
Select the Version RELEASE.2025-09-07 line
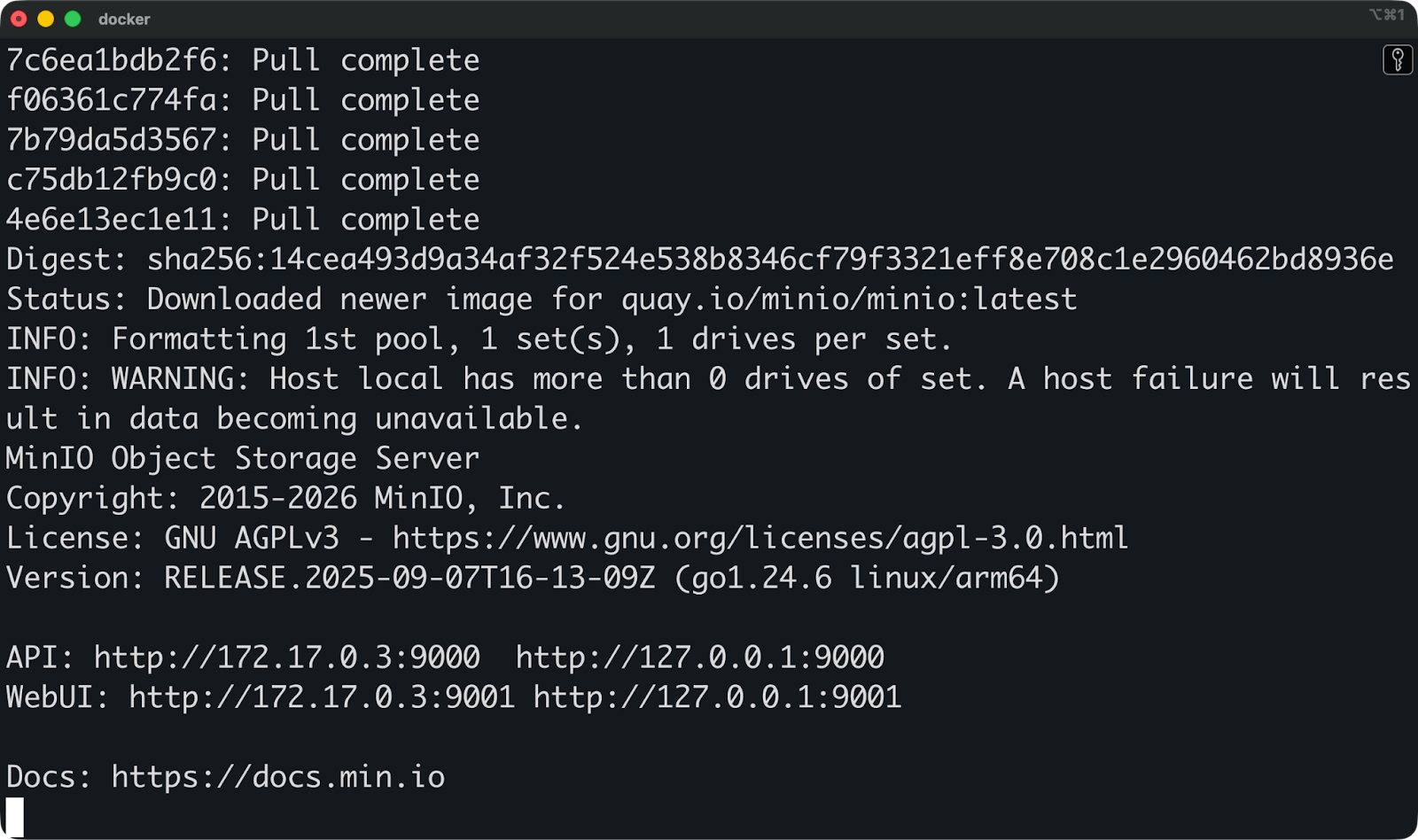(x=532, y=578)
